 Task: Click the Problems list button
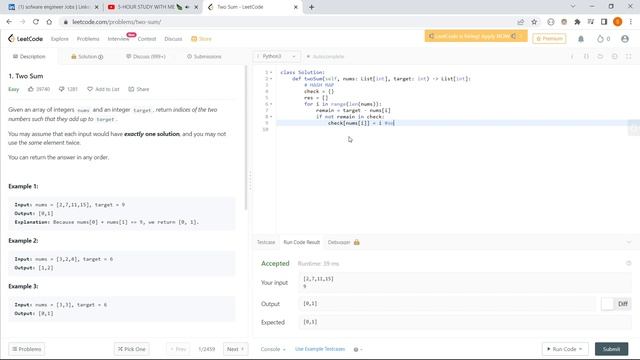click(27, 349)
